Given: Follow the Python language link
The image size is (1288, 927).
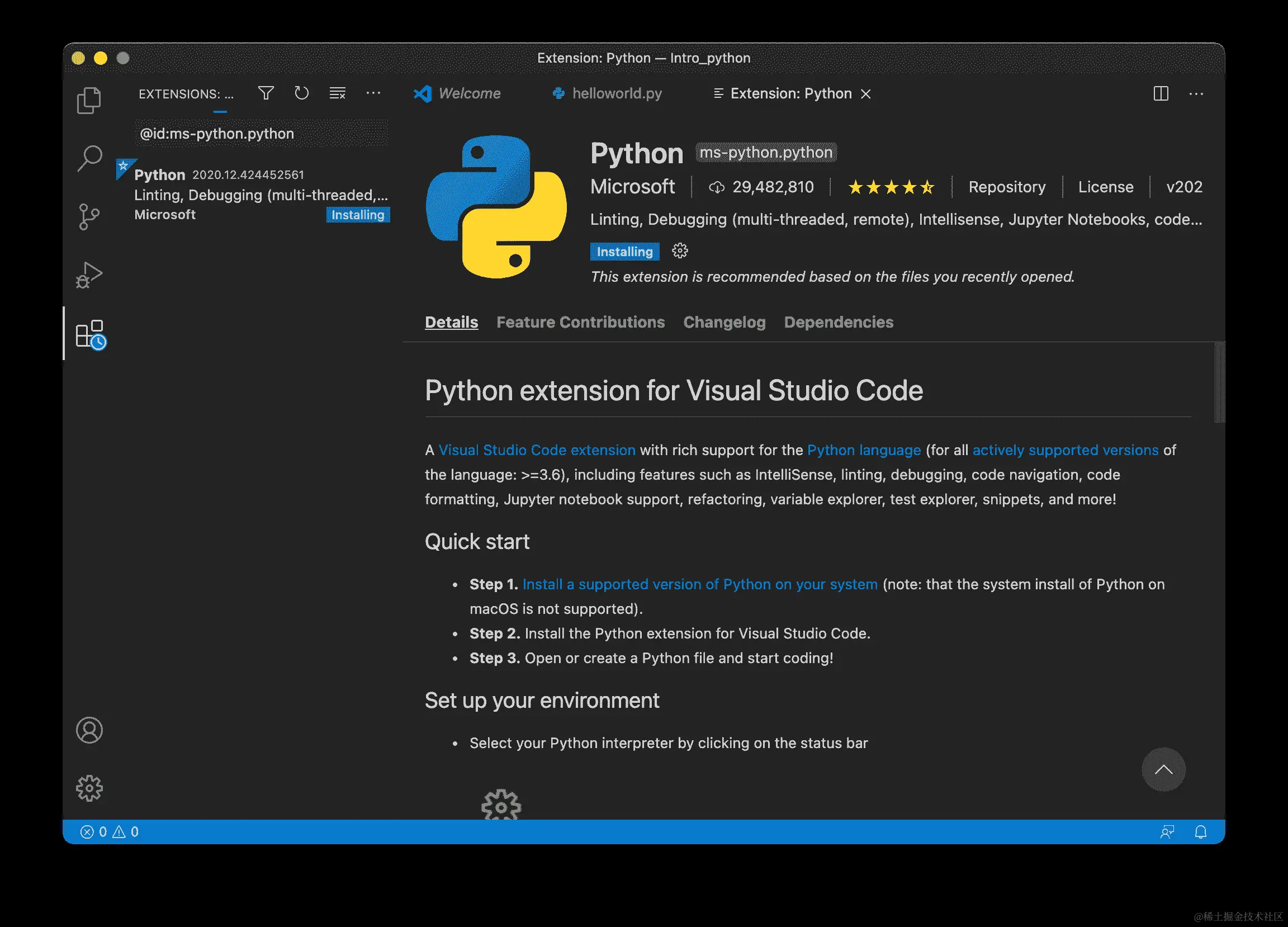Looking at the screenshot, I should click(864, 450).
